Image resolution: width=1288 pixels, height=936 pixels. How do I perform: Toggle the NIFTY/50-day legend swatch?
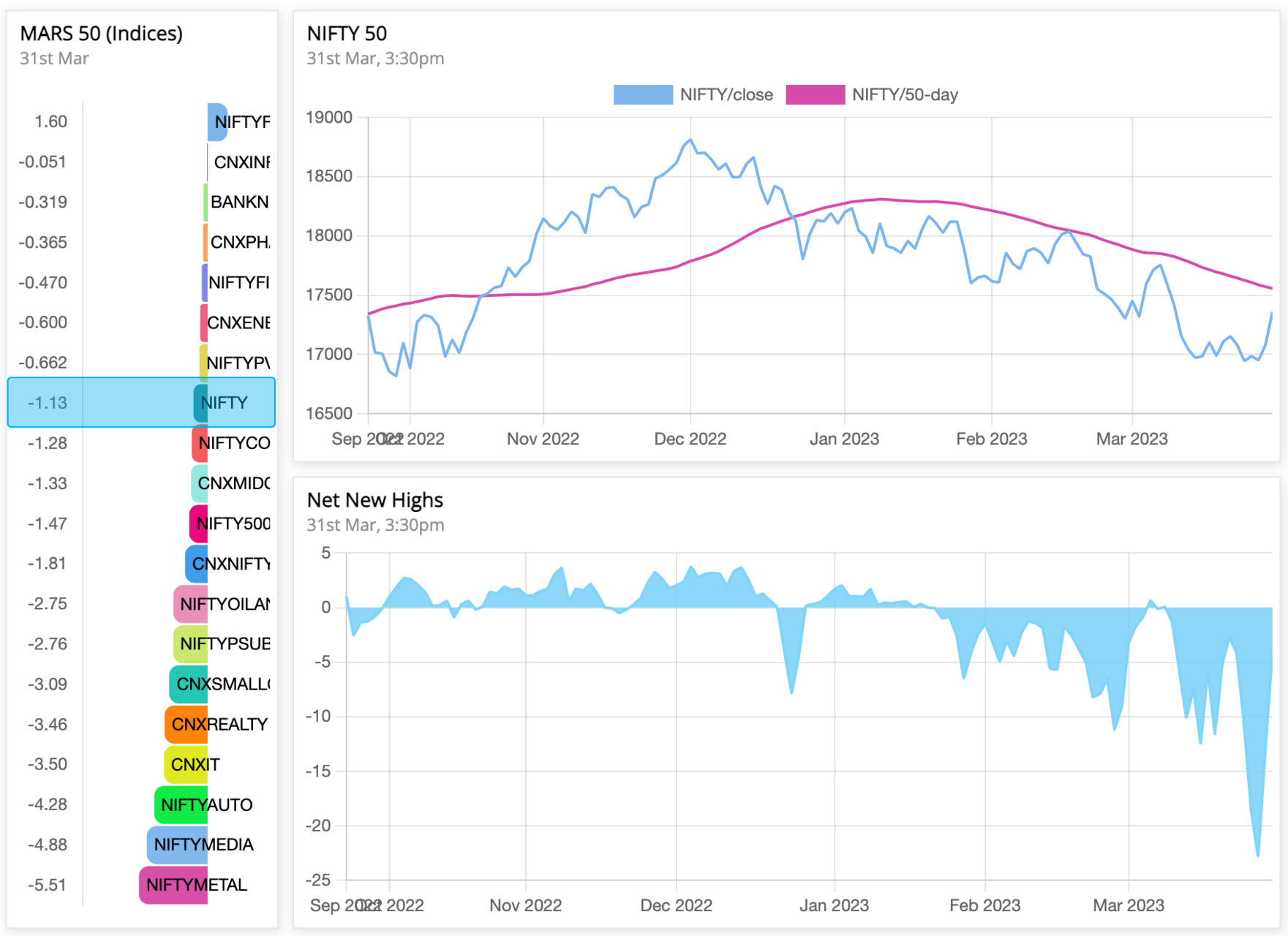[816, 95]
